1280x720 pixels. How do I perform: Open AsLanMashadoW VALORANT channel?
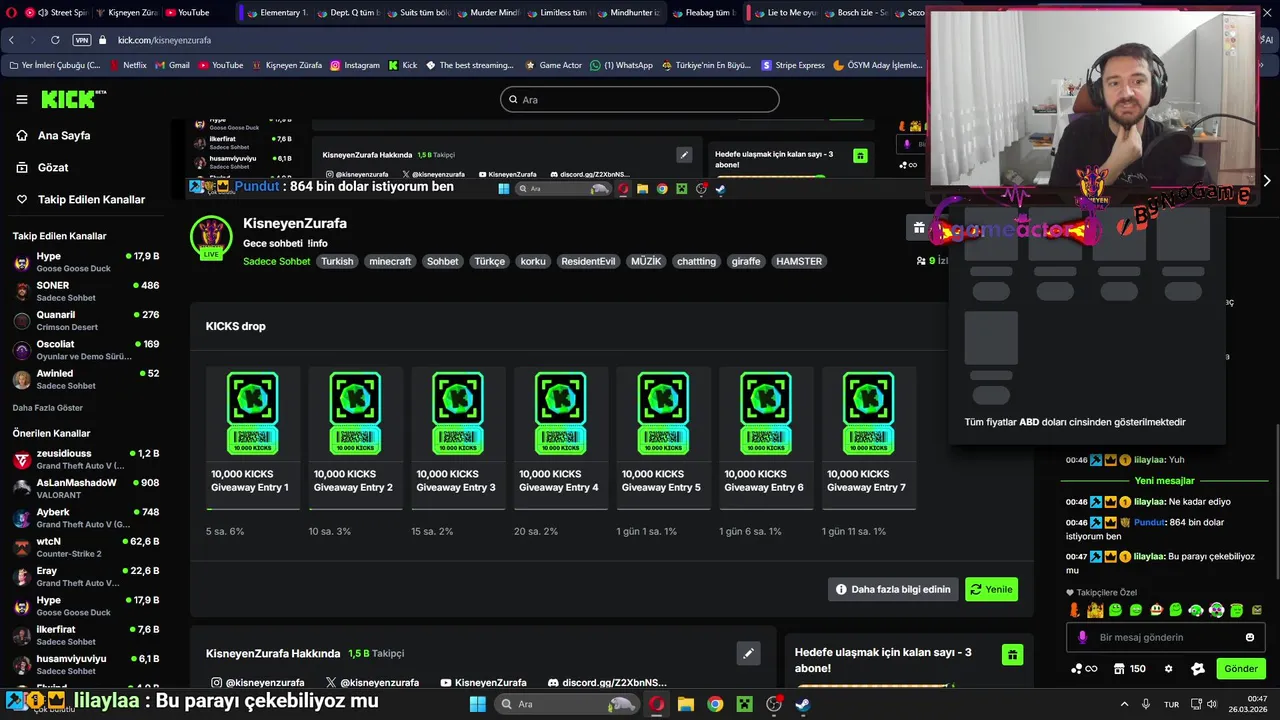tap(86, 488)
